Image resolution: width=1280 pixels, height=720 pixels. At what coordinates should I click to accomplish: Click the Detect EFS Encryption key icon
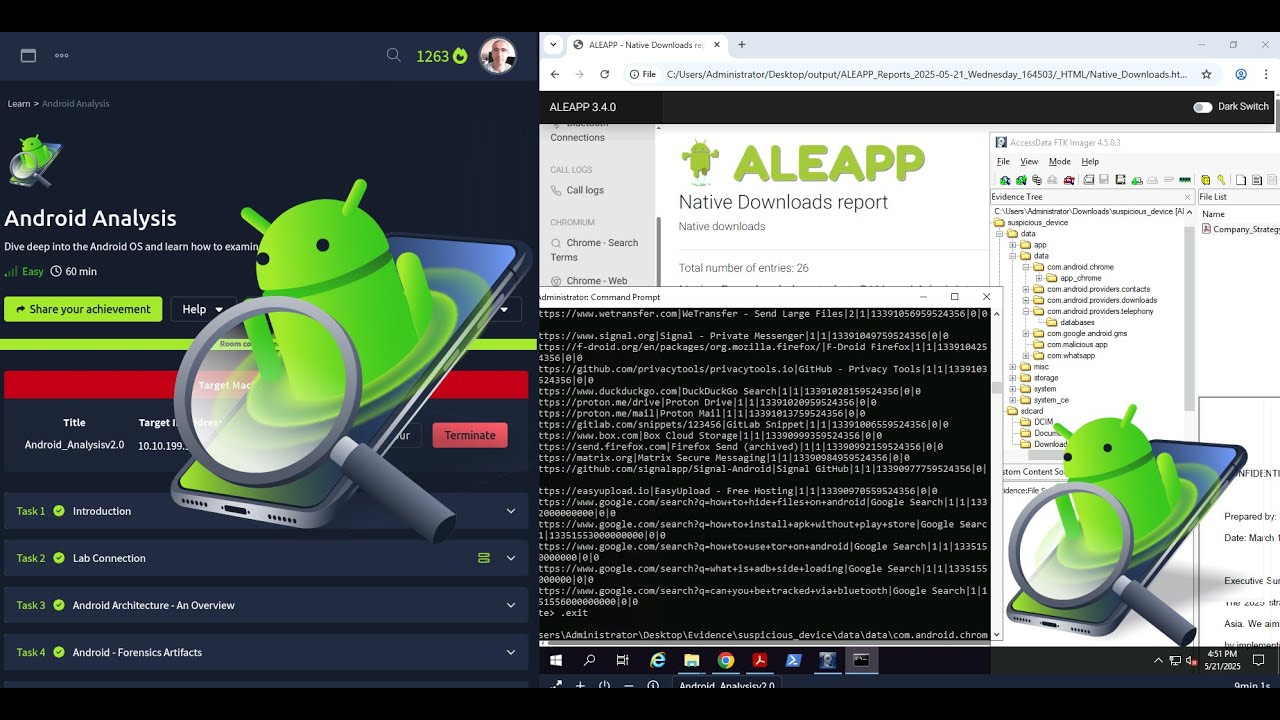tap(1221, 180)
